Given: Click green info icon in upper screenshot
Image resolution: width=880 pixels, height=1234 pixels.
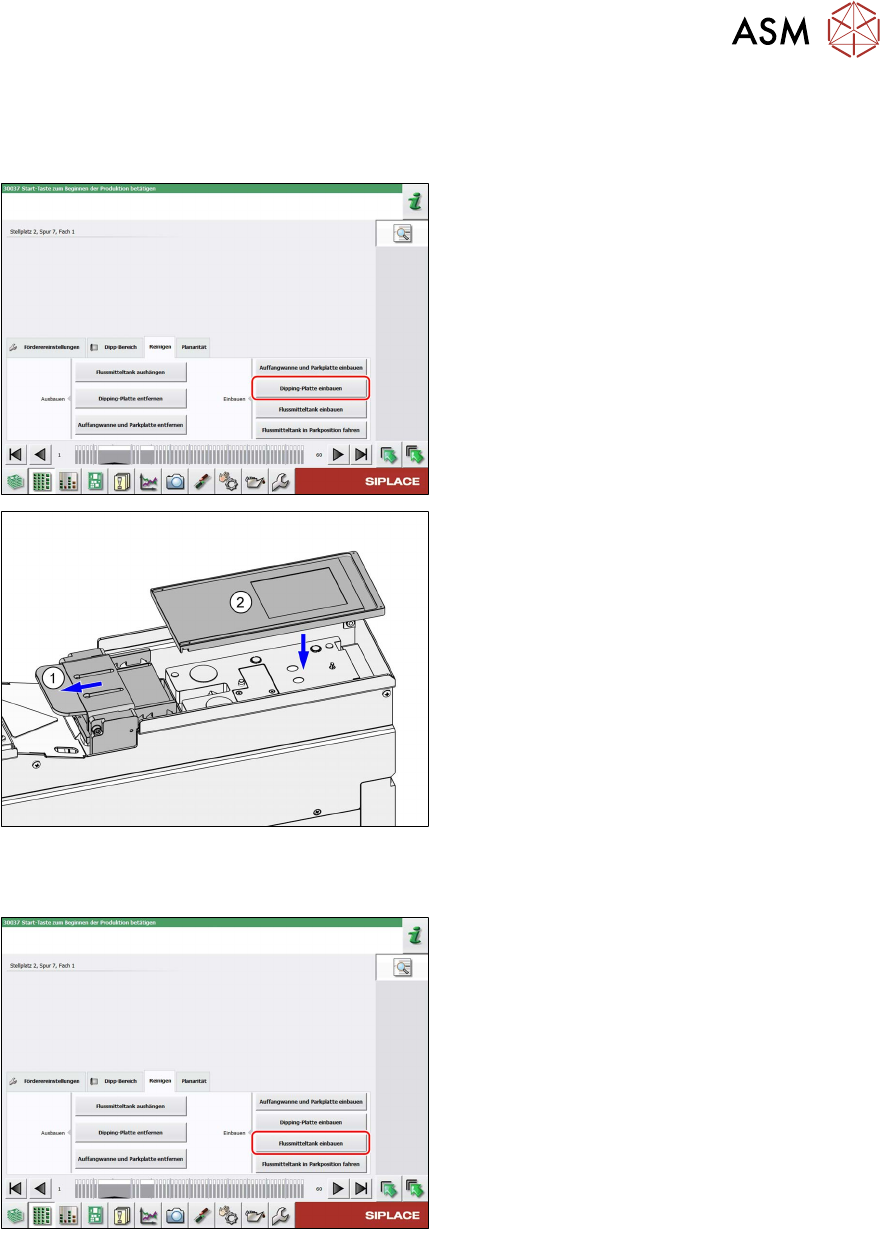Looking at the screenshot, I should click(415, 203).
